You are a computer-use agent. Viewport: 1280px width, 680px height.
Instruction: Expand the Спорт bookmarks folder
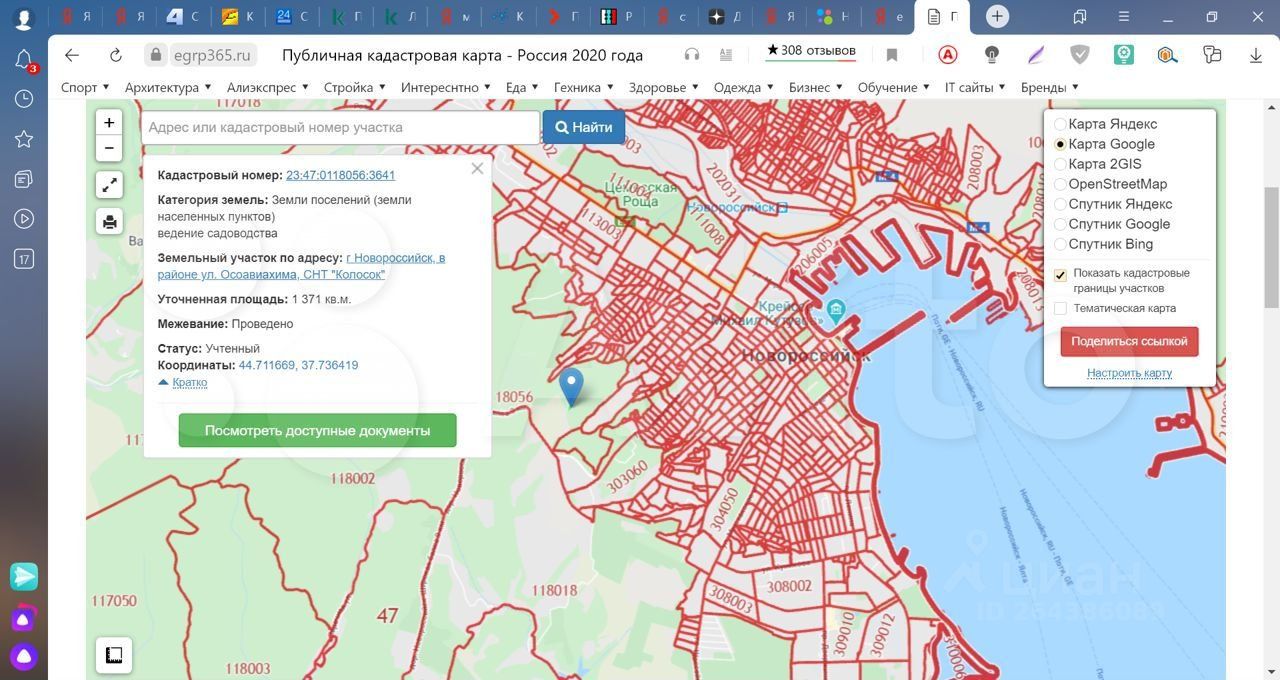pyautogui.click(x=85, y=87)
